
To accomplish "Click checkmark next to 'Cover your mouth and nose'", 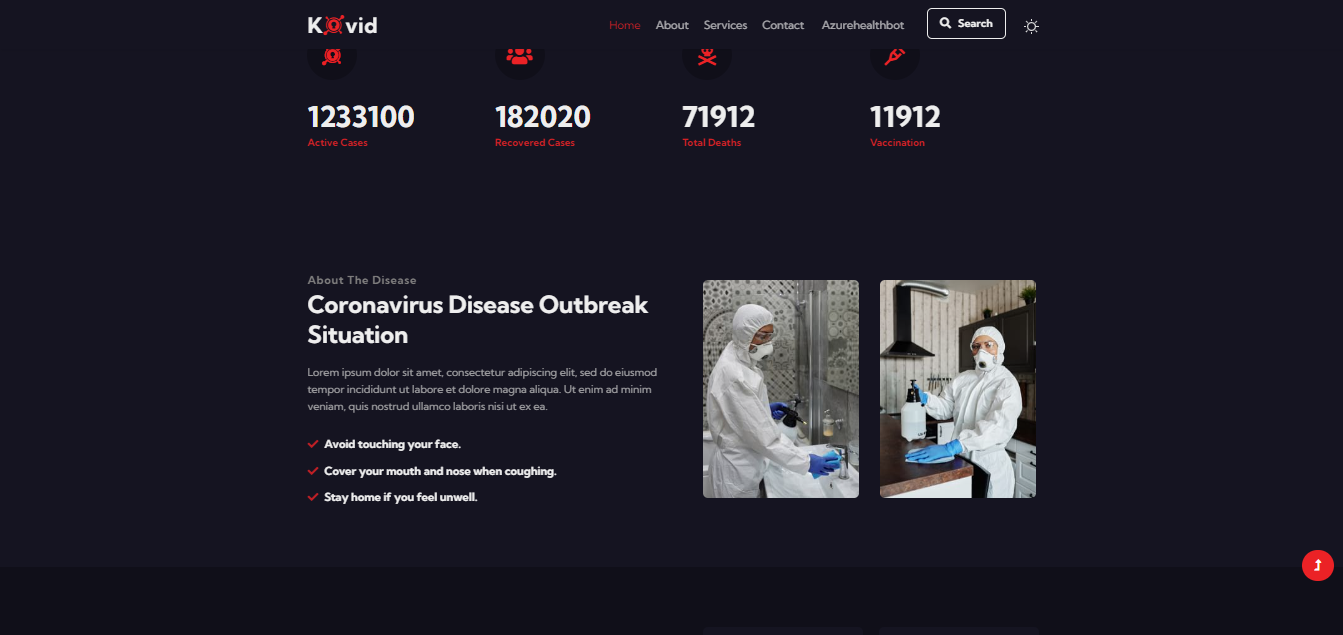I will tap(311, 469).
